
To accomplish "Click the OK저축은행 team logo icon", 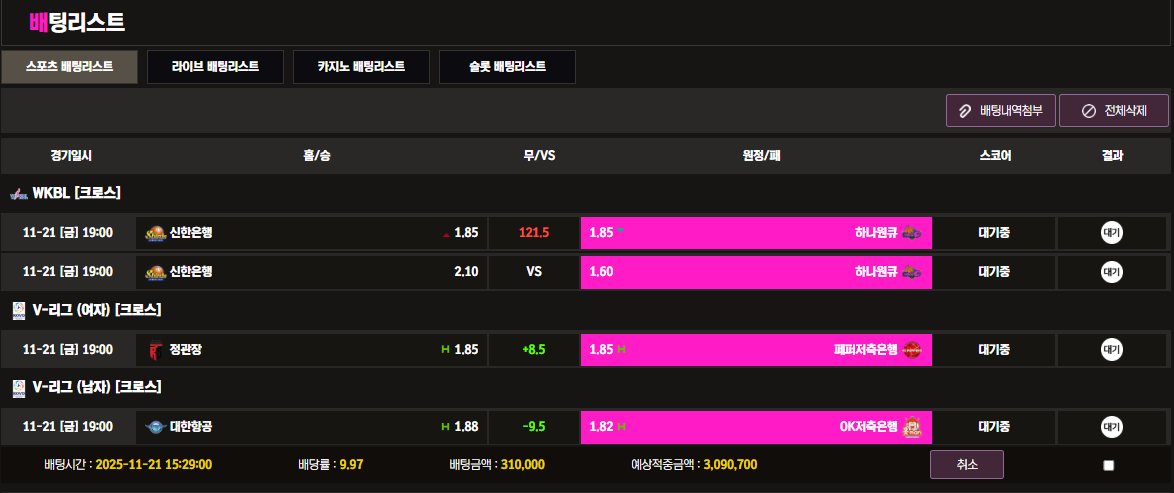I will click(910, 427).
